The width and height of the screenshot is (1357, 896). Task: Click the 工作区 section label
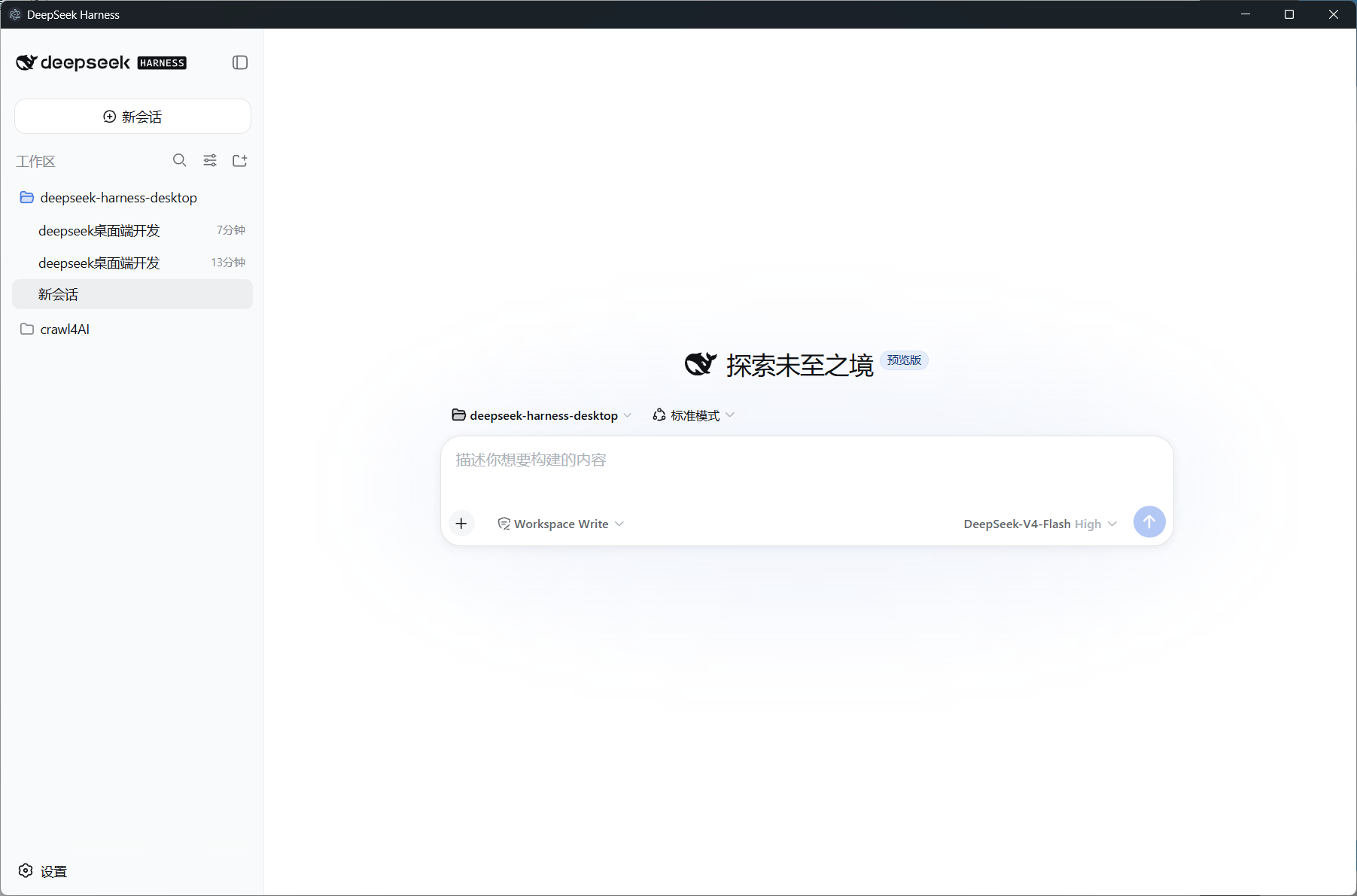pyautogui.click(x=35, y=161)
